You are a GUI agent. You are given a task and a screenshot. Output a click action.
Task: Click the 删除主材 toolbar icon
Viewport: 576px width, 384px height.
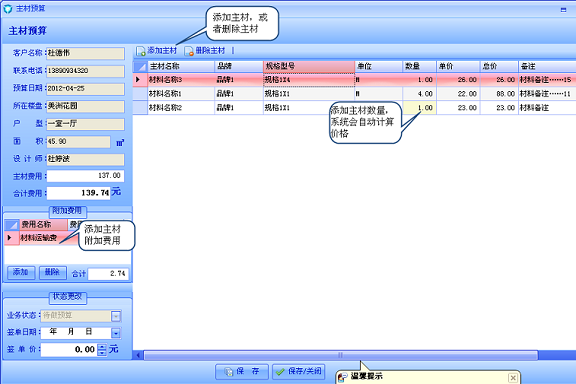(189, 51)
